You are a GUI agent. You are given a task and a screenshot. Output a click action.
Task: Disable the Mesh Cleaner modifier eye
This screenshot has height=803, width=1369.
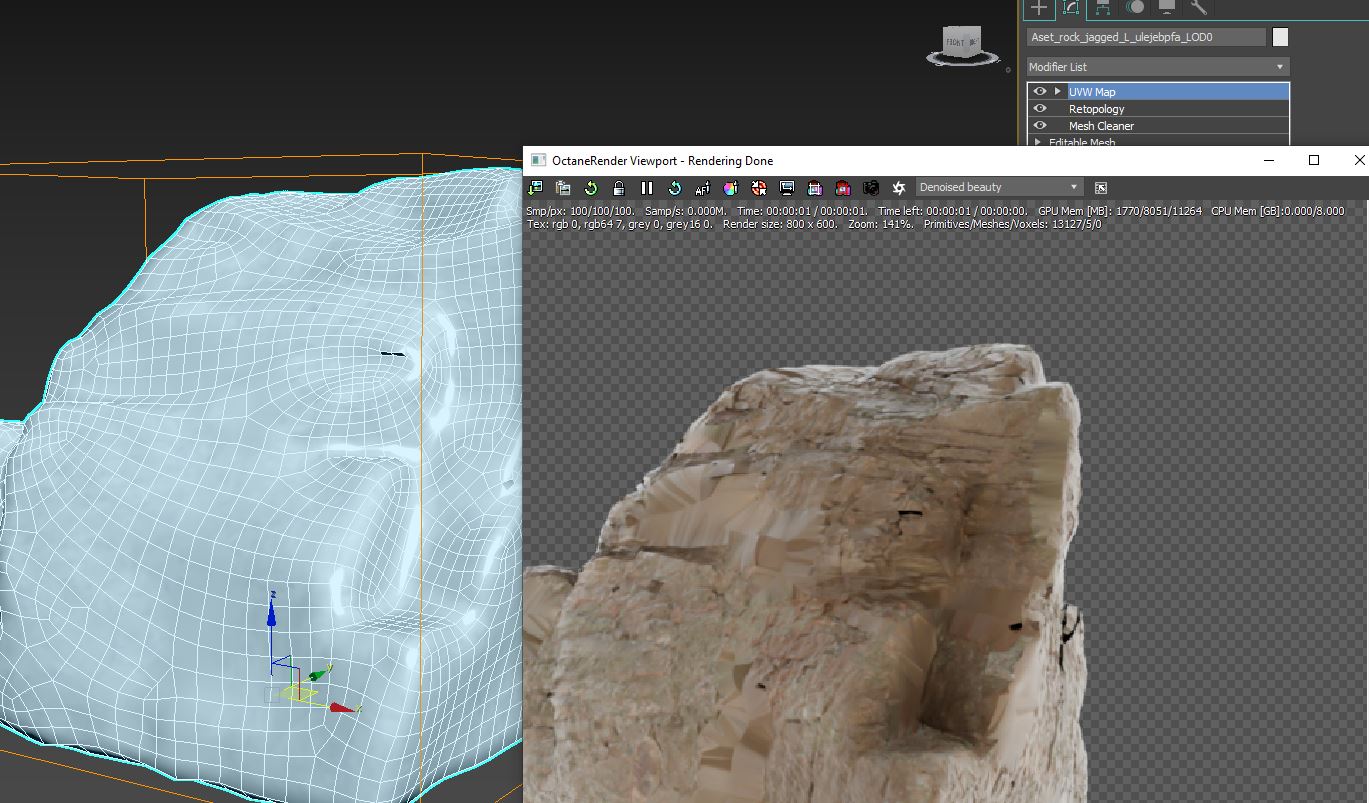[x=1040, y=126]
